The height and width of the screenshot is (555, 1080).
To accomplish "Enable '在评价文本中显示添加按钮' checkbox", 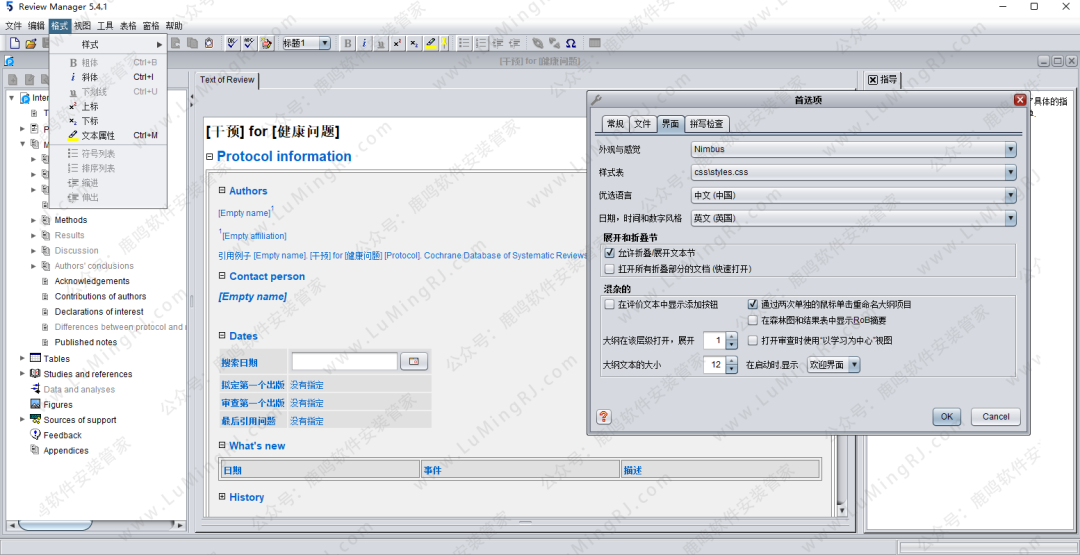I will click(610, 304).
